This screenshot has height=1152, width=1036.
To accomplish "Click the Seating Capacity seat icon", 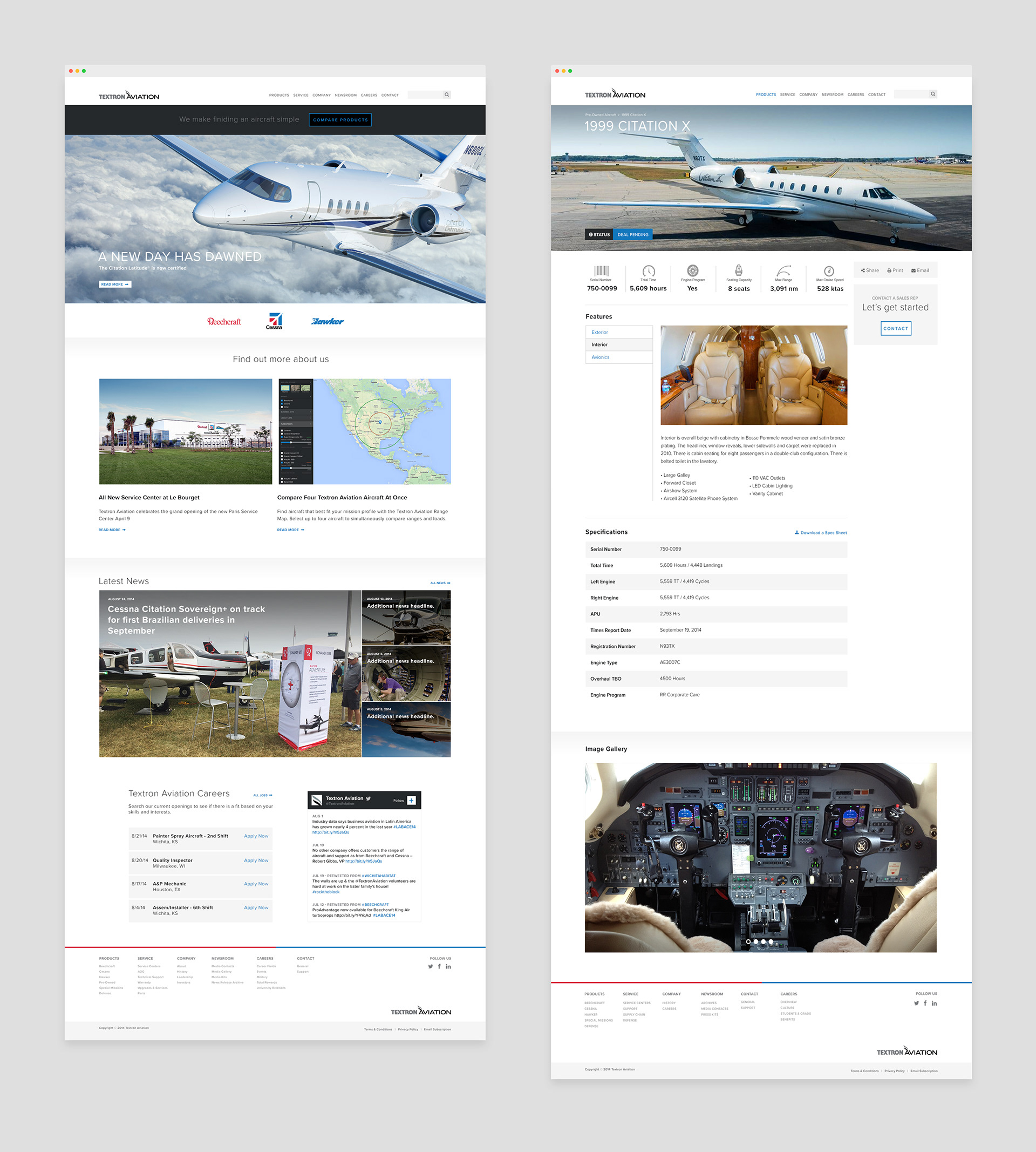I will coord(739,270).
